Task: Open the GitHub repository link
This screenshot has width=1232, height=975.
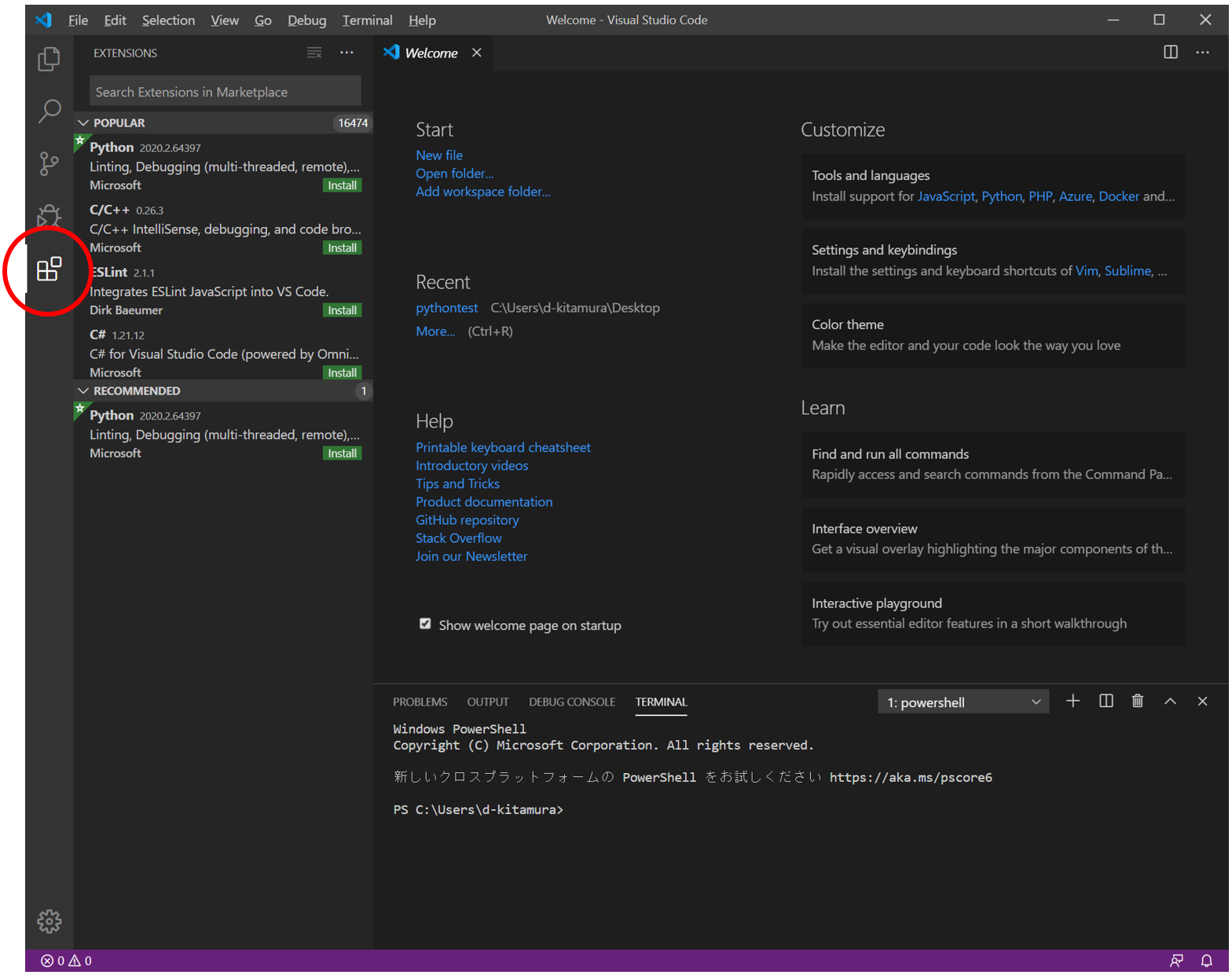Action: click(x=467, y=519)
